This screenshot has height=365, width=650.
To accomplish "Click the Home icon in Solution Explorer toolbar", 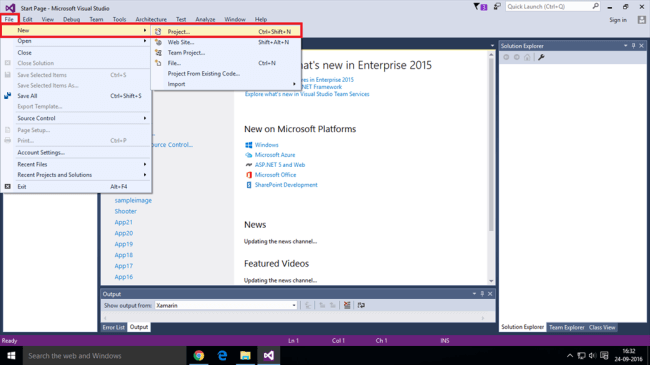I will coord(527,57).
